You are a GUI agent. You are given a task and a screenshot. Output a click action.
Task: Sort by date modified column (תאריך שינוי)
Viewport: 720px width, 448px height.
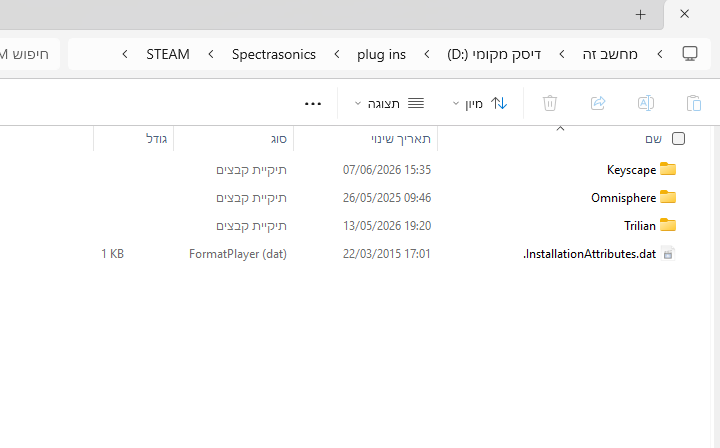pos(401,139)
